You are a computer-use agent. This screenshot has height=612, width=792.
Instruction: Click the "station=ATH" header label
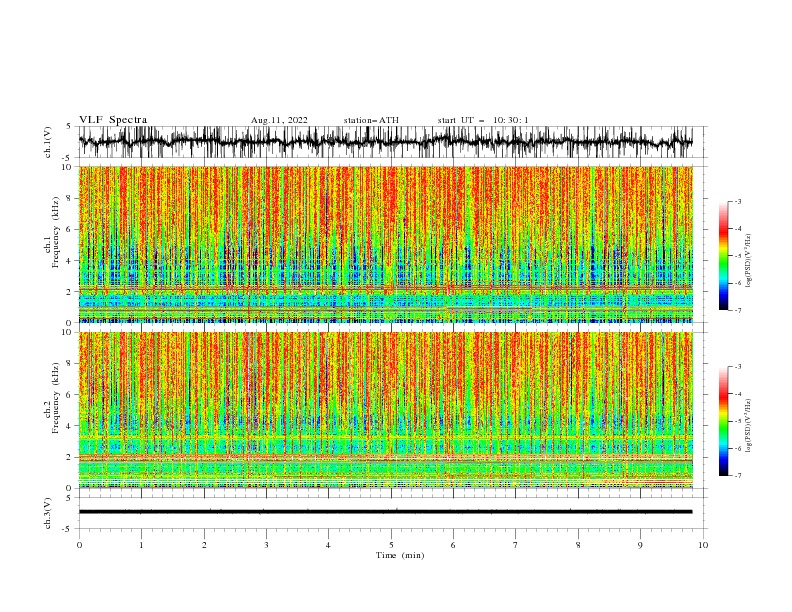tap(371, 120)
